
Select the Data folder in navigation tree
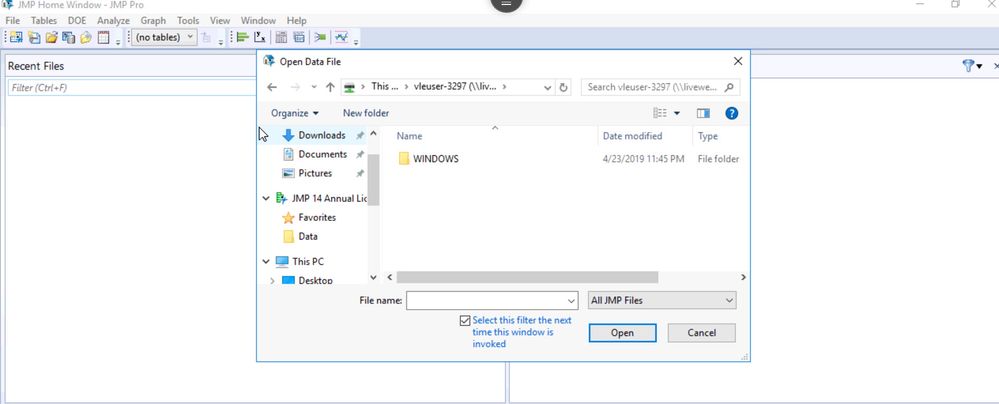click(308, 236)
